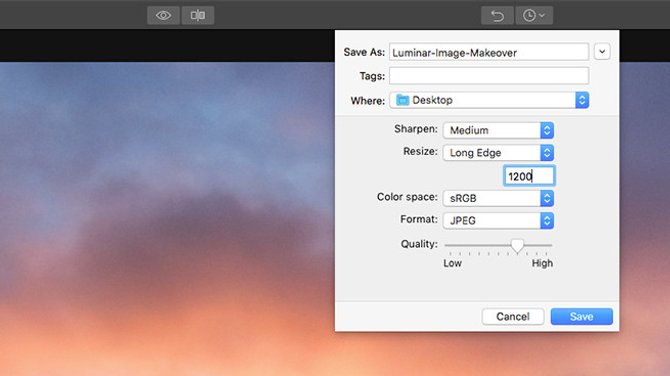The width and height of the screenshot is (670, 376).
Task: Click the blue Save button
Action: [x=582, y=317]
